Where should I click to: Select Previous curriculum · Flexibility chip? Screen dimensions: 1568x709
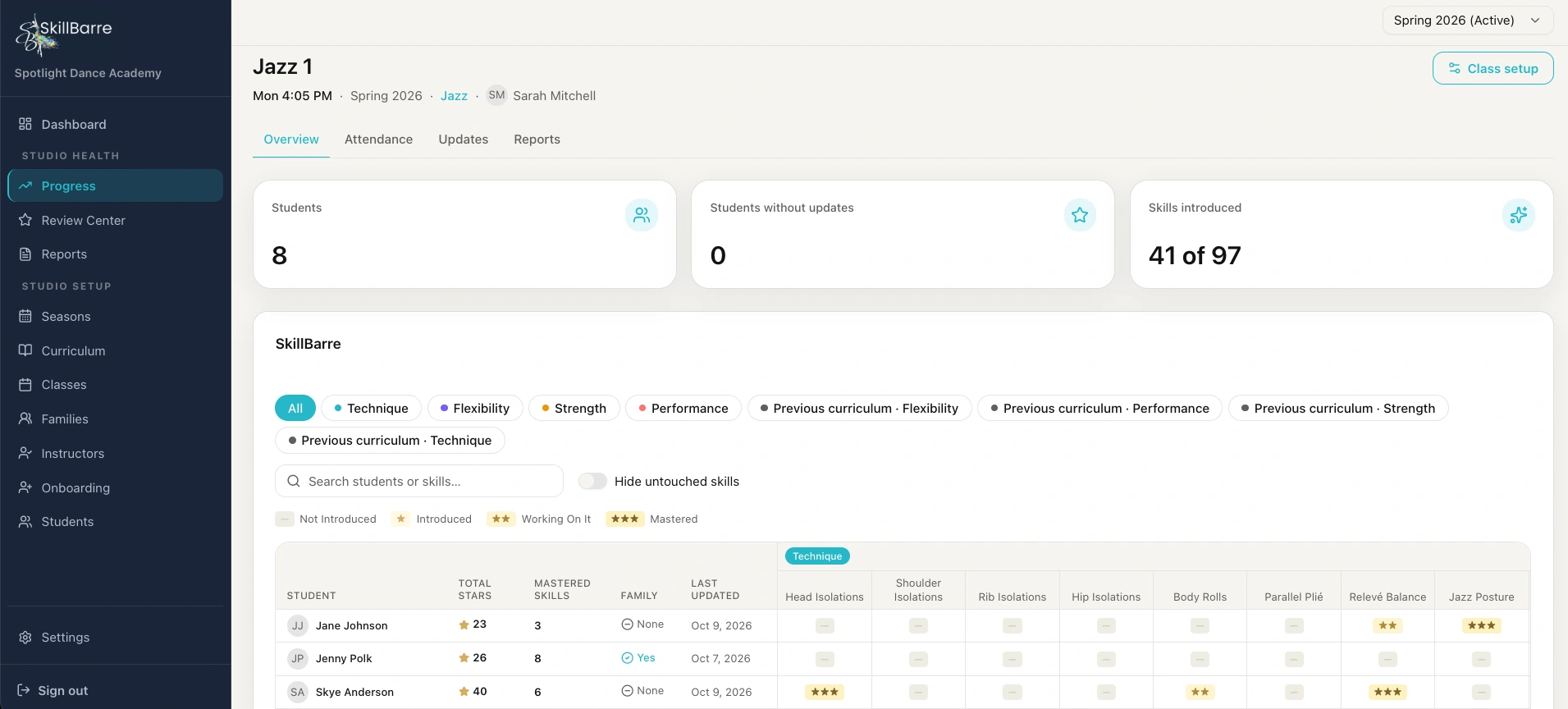tap(859, 408)
